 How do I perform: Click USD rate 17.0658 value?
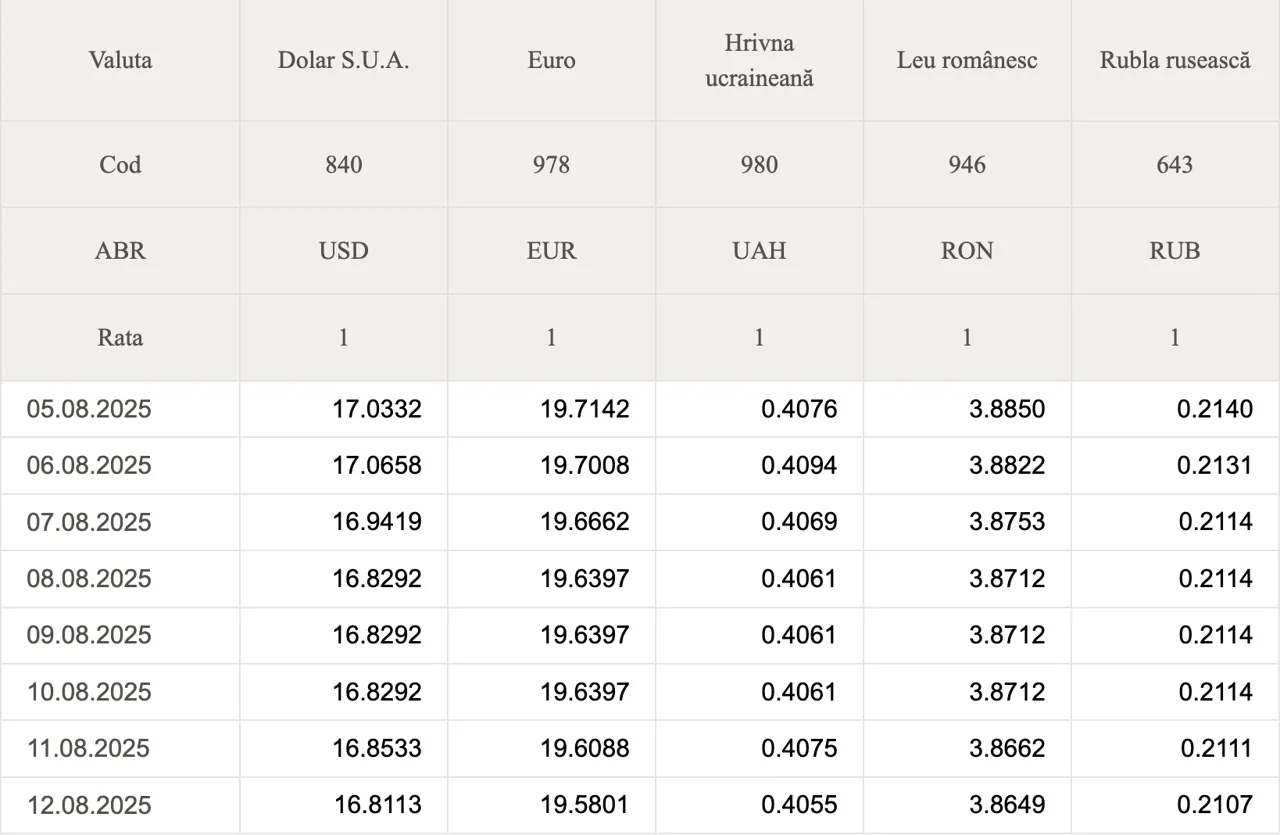(377, 465)
